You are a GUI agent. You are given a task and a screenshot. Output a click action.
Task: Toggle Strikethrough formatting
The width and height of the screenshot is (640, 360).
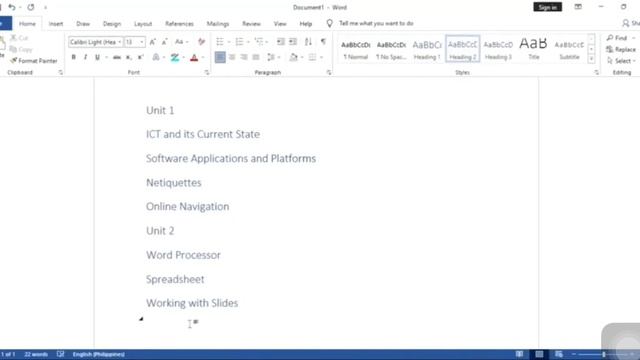tap(117, 58)
